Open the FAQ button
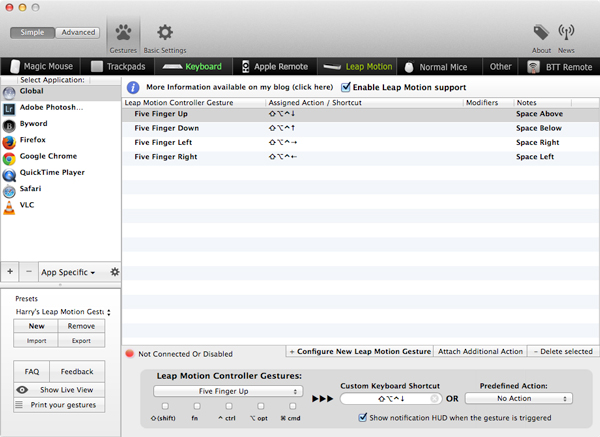This screenshot has width=600, height=437. point(32,372)
